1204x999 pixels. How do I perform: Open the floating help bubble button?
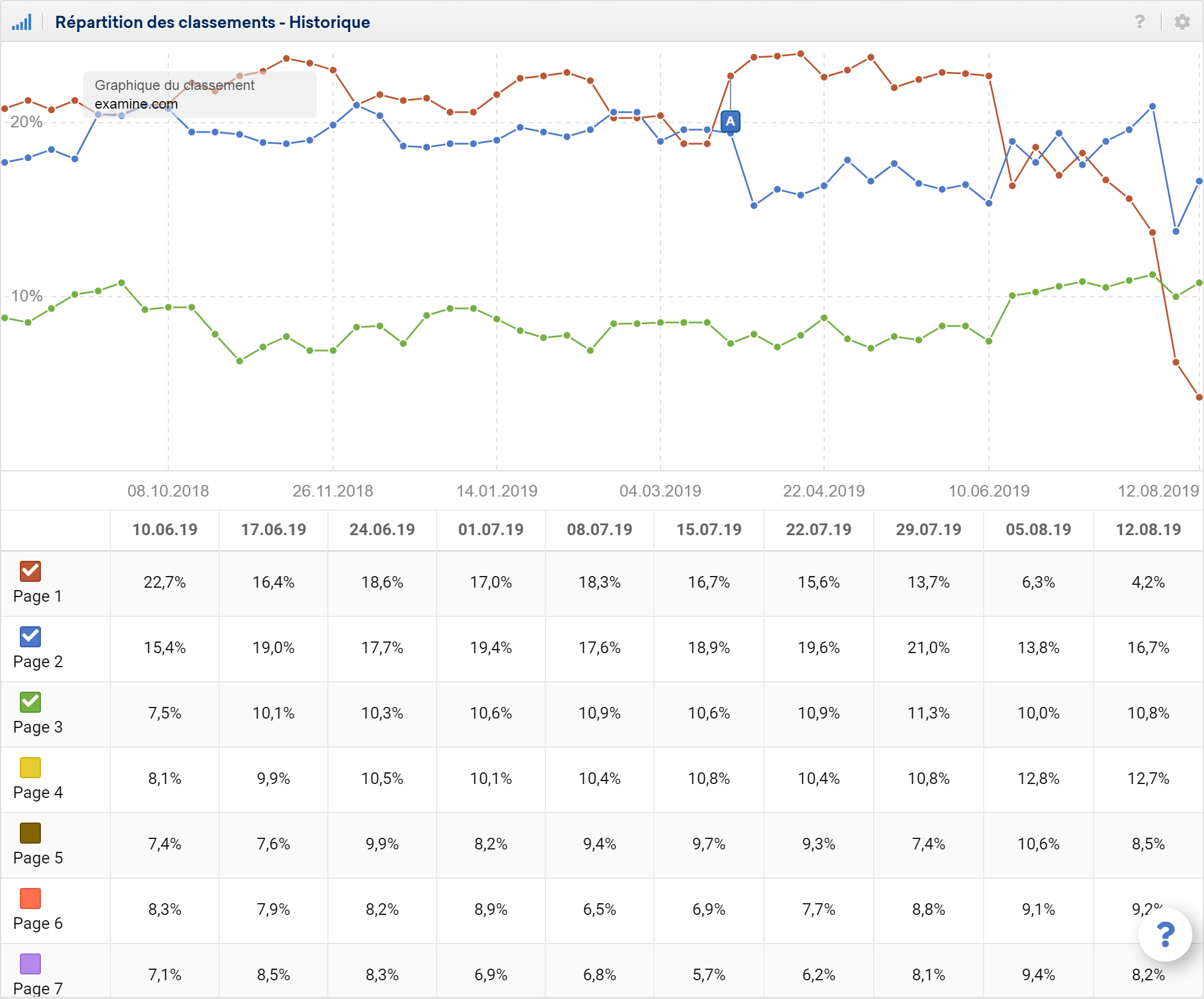1165,934
